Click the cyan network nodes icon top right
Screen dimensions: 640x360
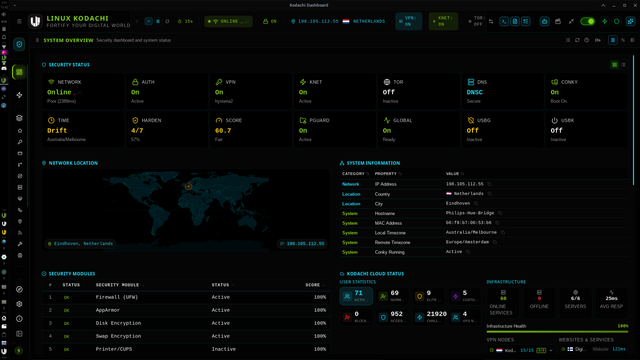(x=631, y=21)
